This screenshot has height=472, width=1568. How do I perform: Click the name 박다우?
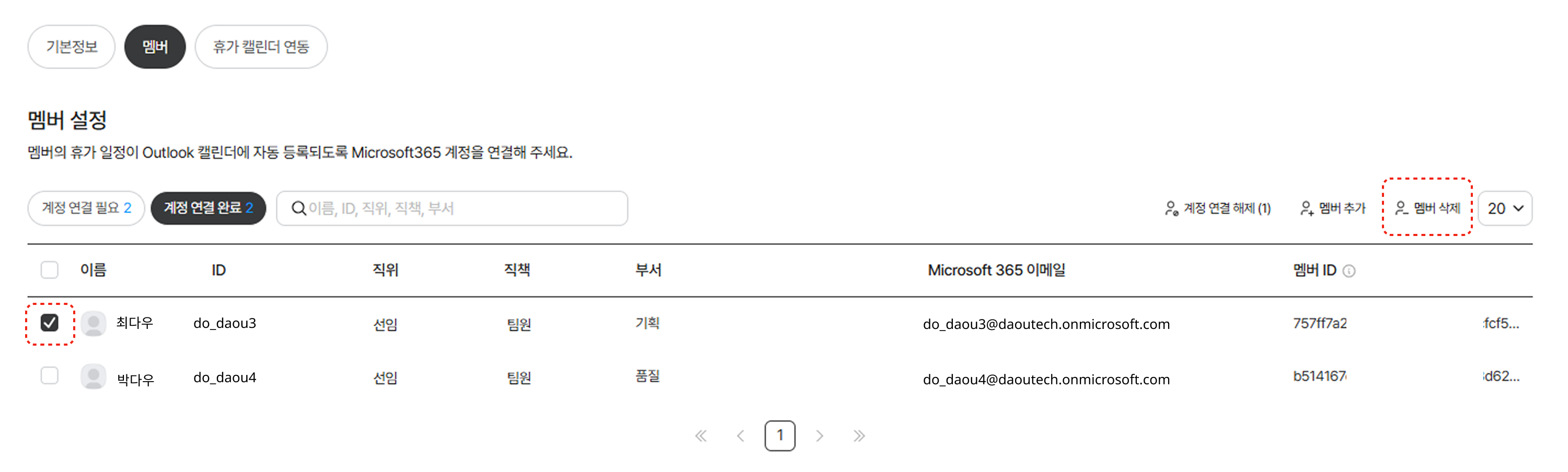135,380
